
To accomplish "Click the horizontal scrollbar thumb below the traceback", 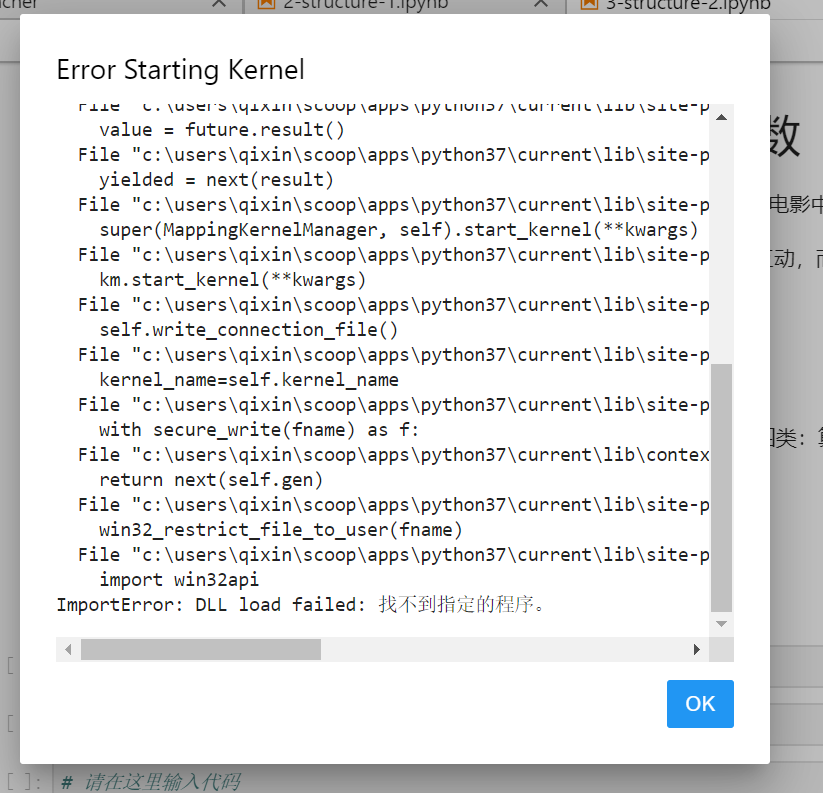I will coord(200,649).
